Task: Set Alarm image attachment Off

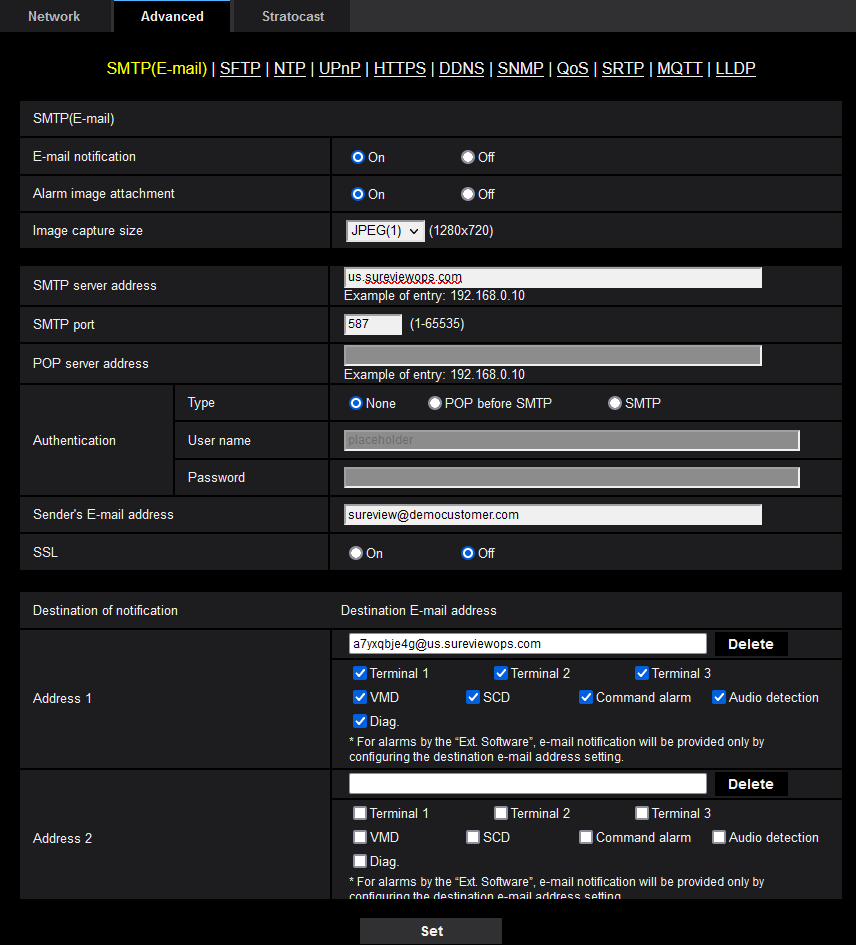Action: tap(468, 194)
